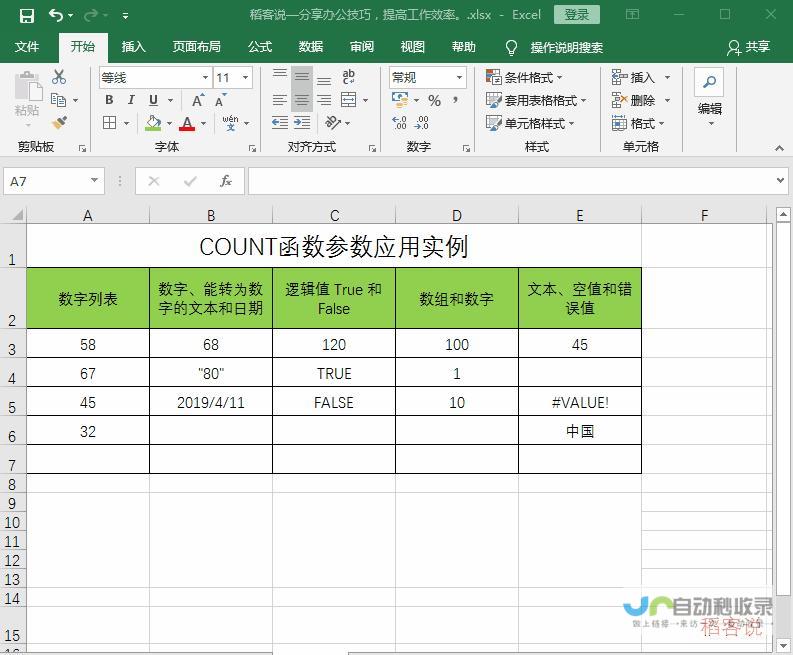Open the font size dropdown
This screenshot has height=655, width=793.
245,77
